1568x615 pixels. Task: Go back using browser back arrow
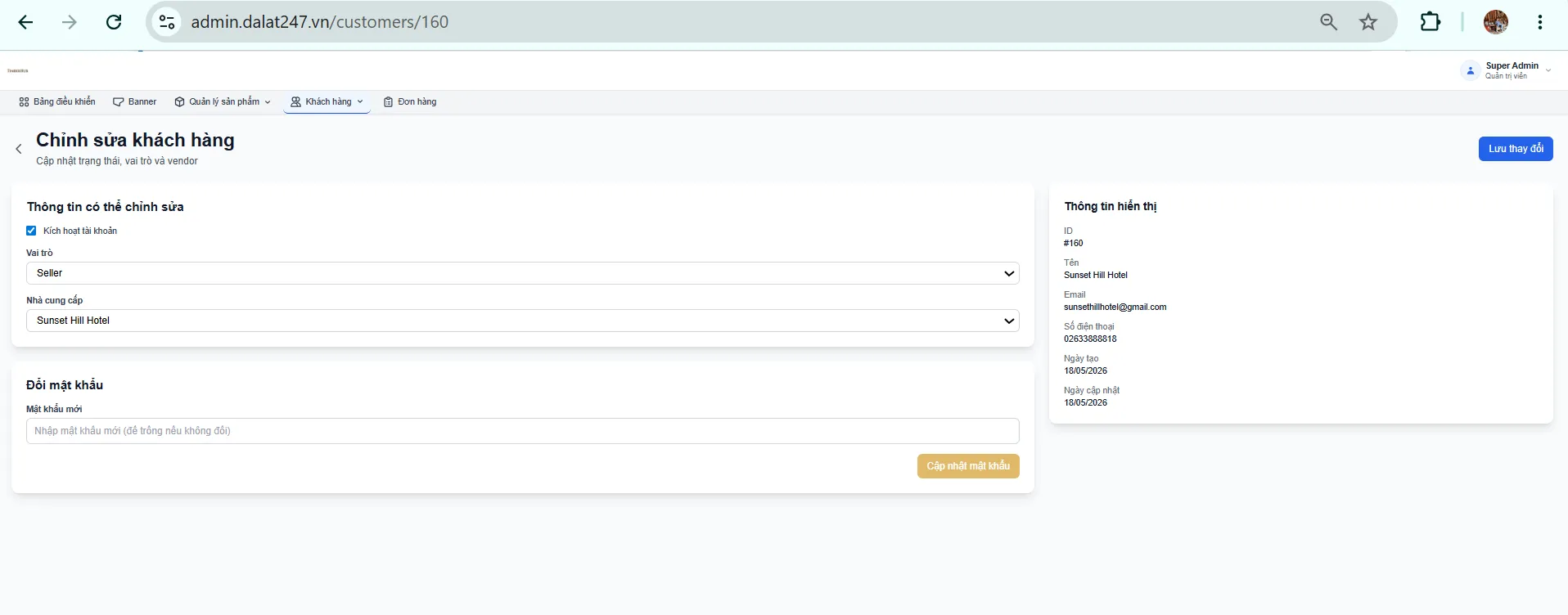coord(25,22)
